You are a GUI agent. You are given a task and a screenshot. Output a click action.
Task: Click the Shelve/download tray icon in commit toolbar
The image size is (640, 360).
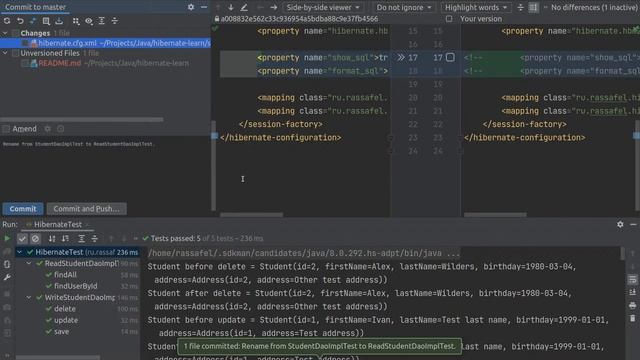[59, 21]
